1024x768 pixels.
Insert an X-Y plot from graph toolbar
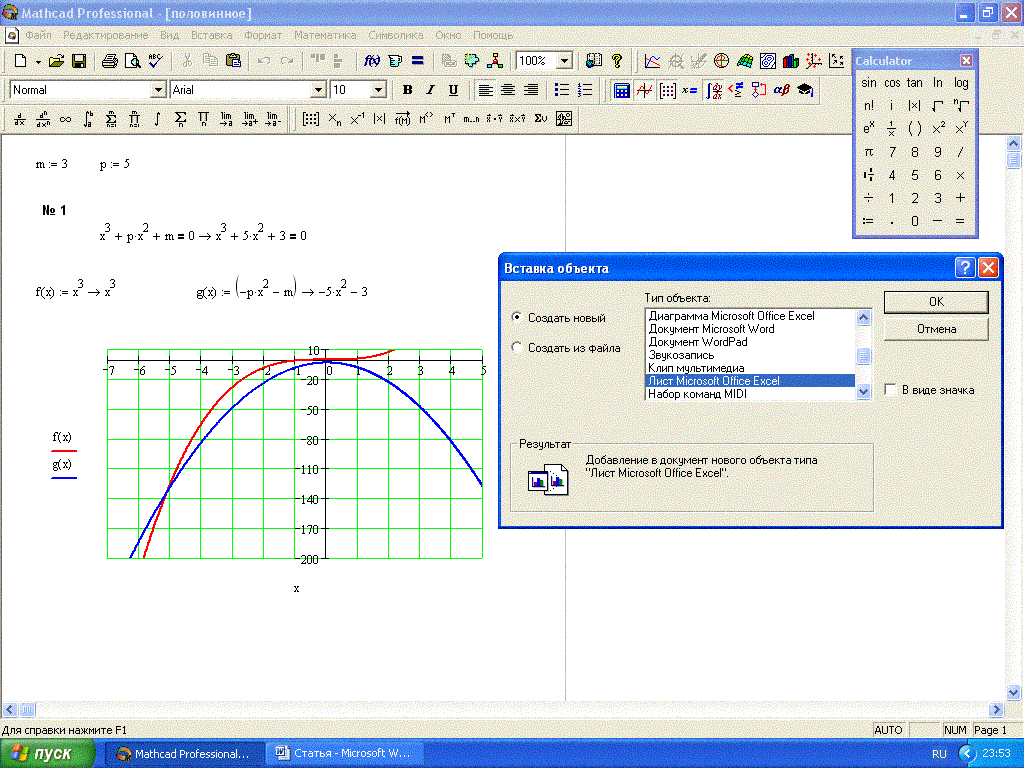pyautogui.click(x=652, y=61)
